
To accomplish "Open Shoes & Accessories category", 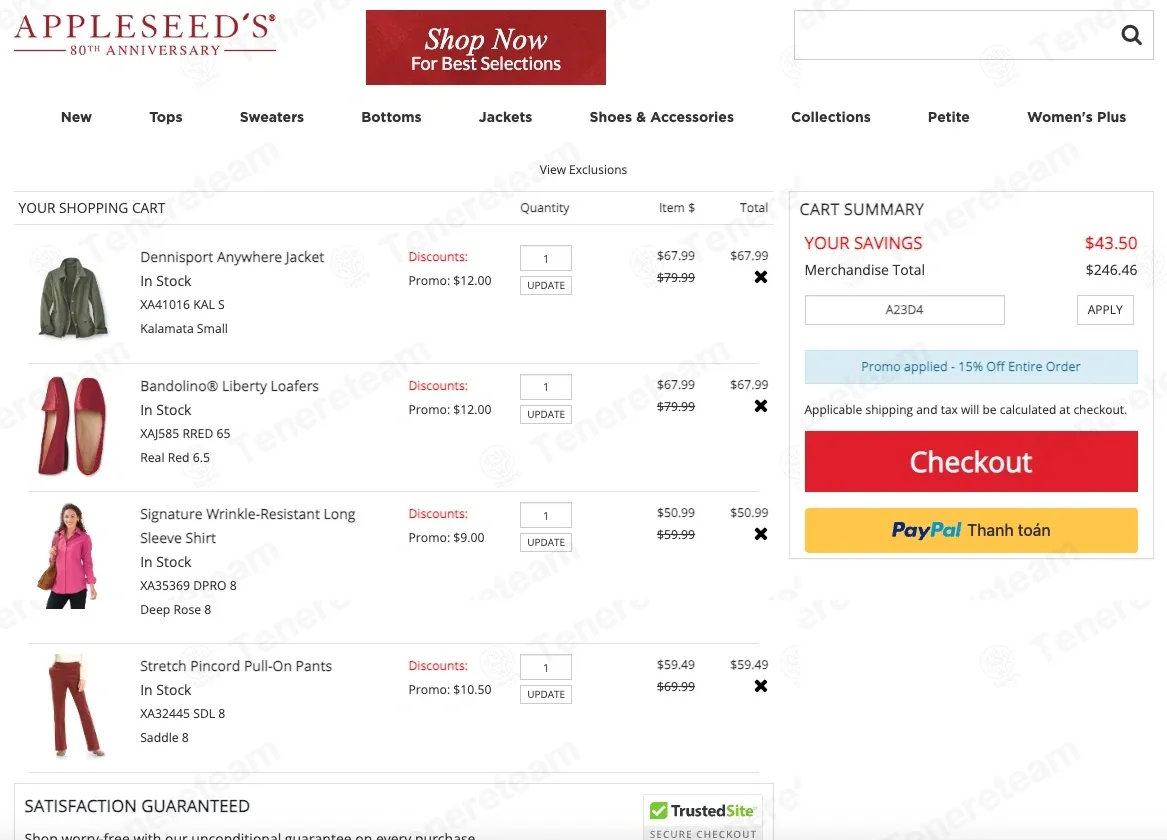I will [x=662, y=117].
